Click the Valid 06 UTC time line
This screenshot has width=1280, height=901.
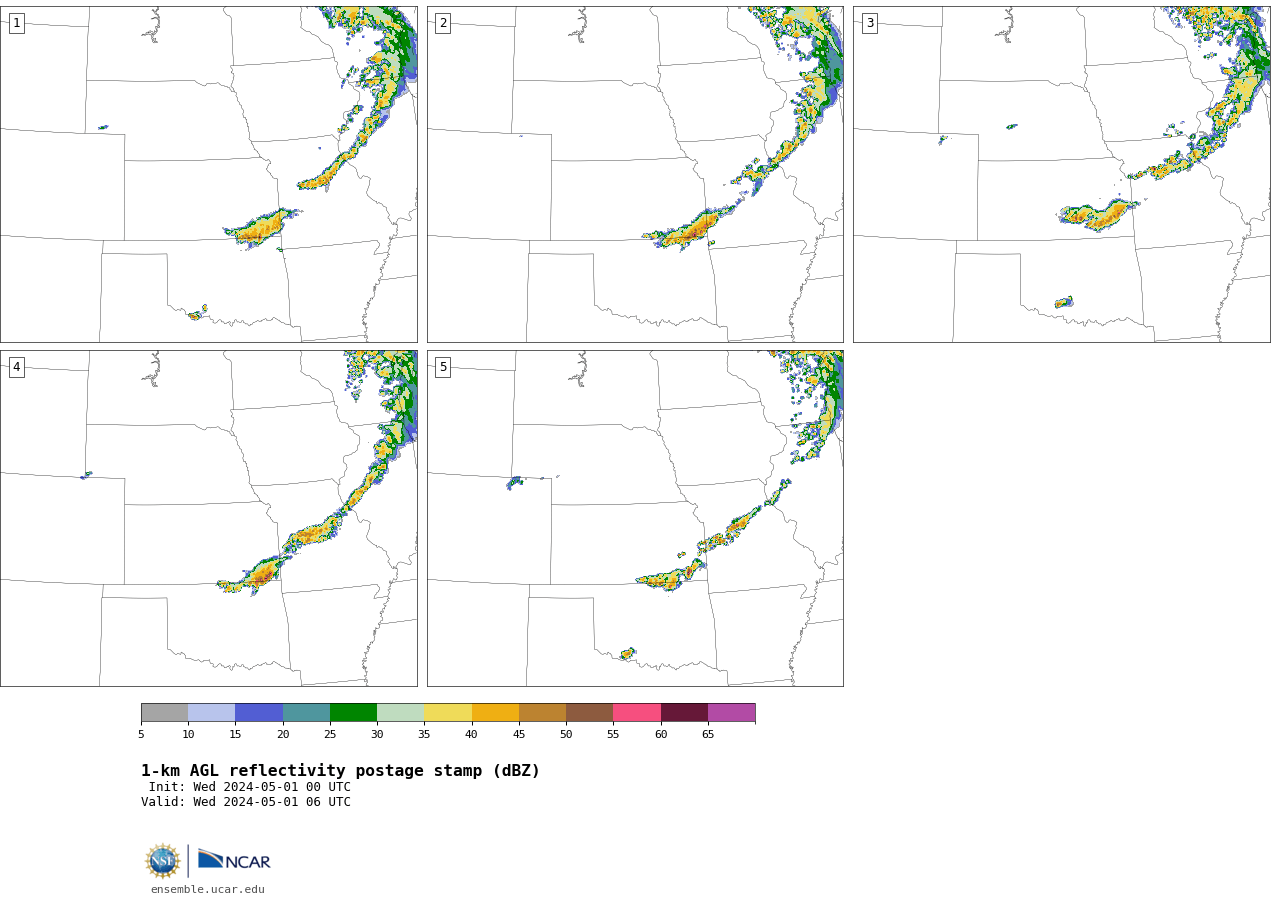(246, 802)
